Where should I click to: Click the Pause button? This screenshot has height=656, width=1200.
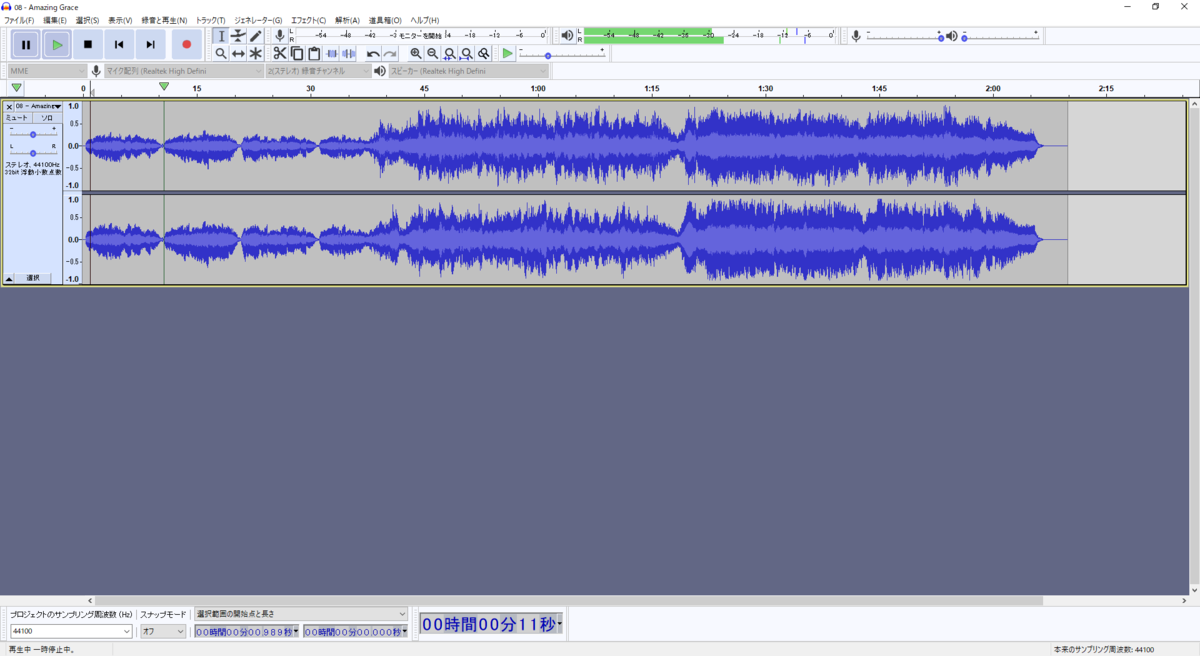(26, 44)
